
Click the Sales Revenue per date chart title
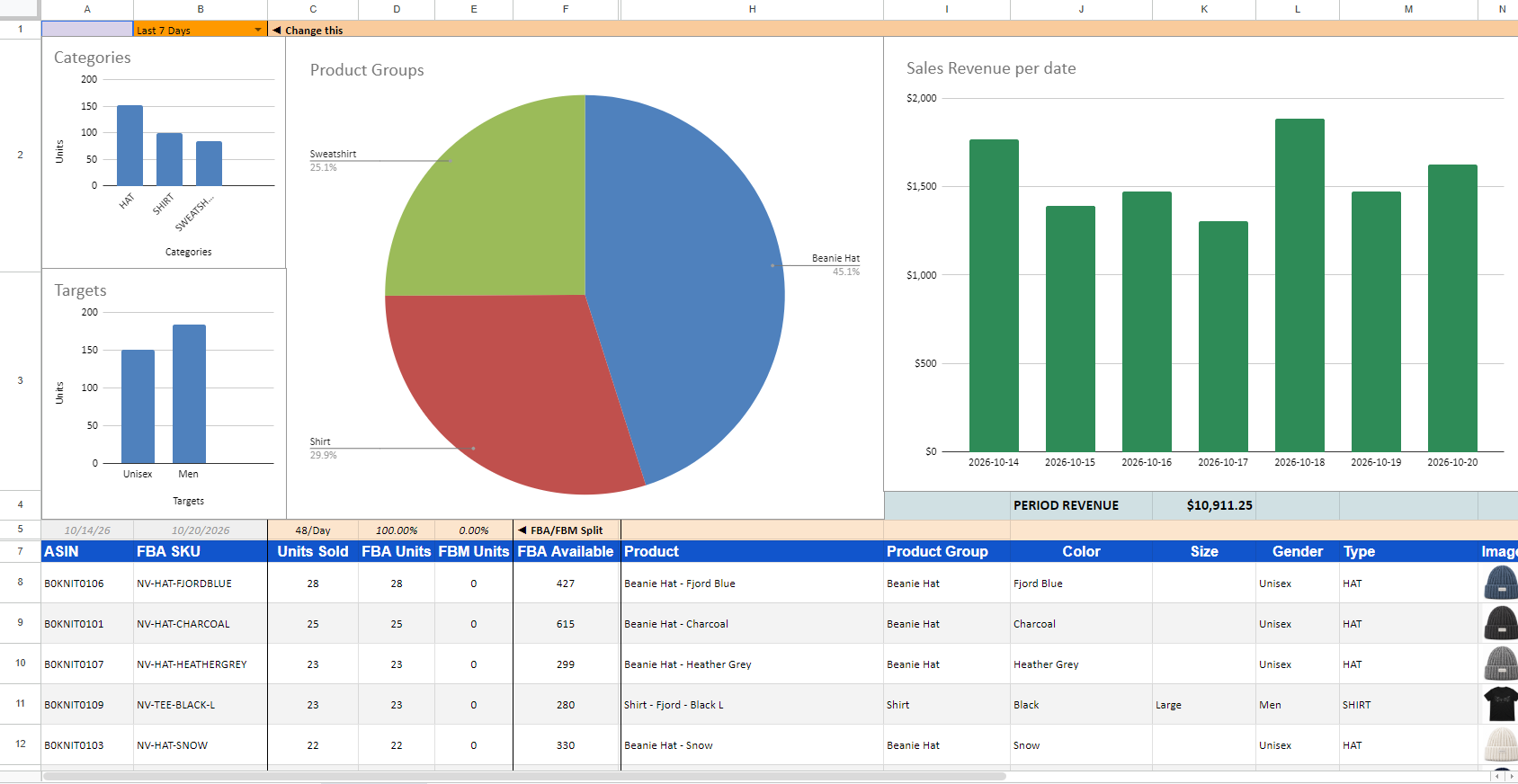[x=991, y=68]
